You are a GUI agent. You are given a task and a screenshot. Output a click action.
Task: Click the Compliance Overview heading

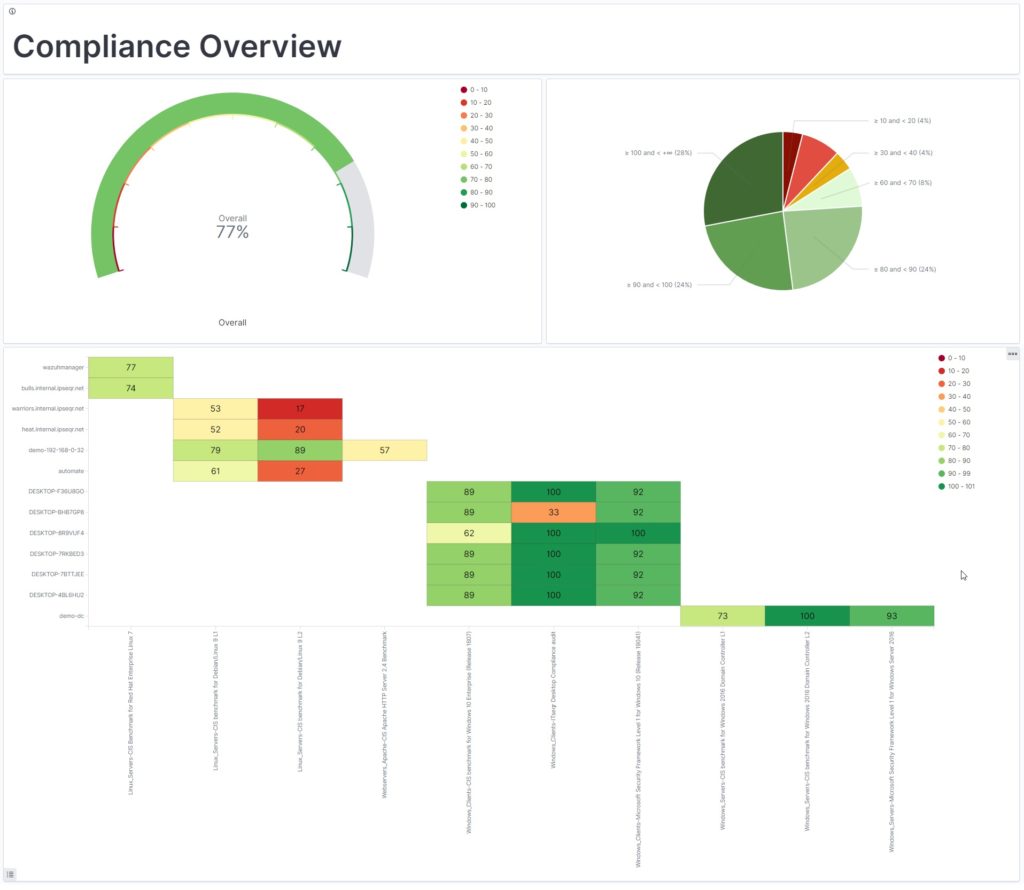(177, 46)
